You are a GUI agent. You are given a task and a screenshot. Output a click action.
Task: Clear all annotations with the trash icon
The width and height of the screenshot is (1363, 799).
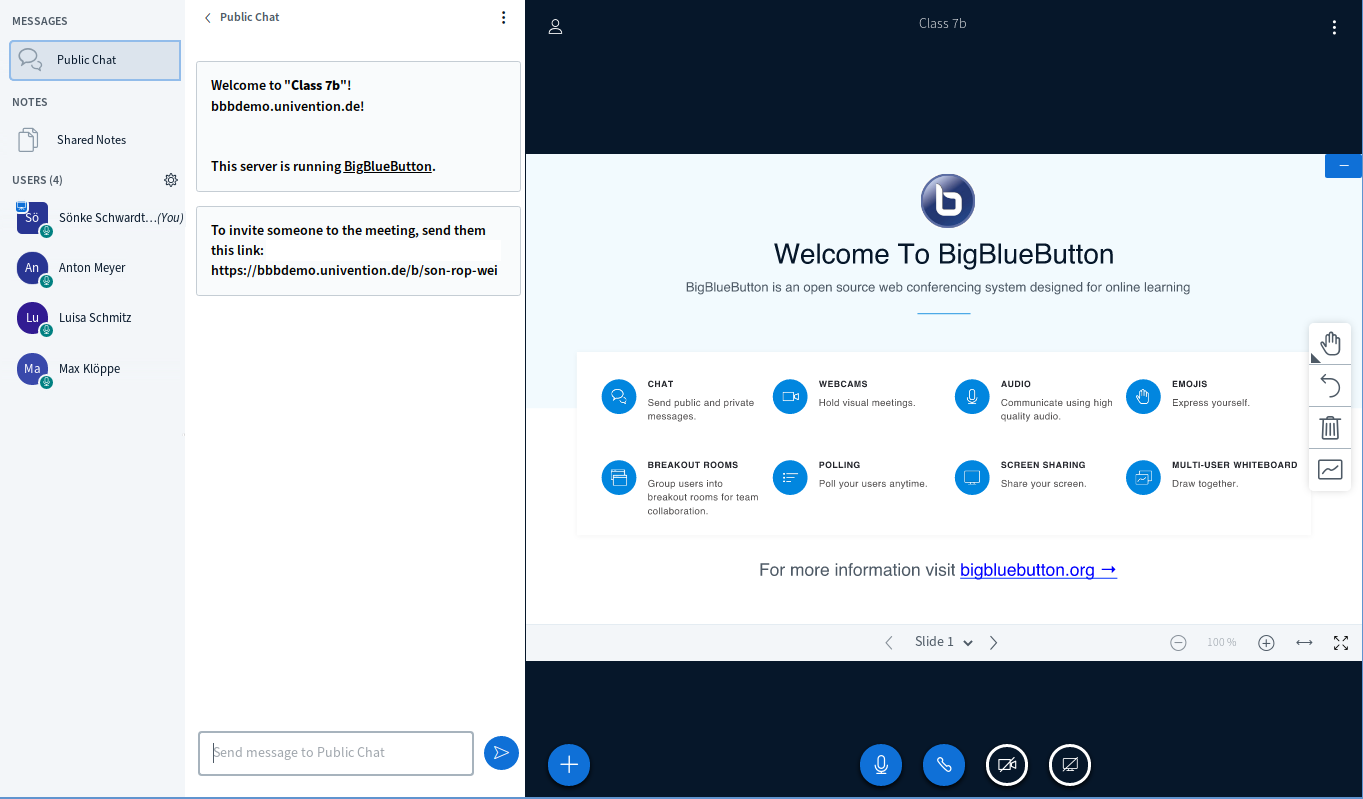tap(1330, 428)
